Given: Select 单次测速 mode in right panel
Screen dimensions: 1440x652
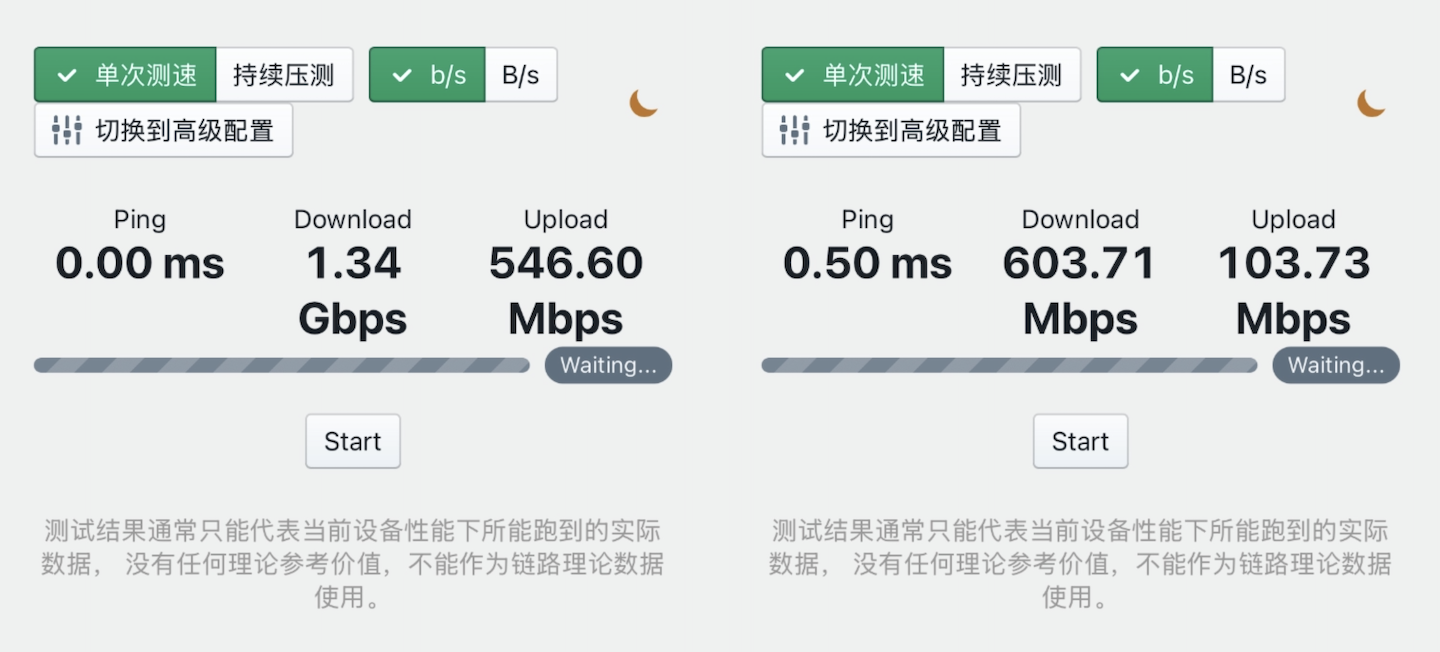Looking at the screenshot, I should [x=853, y=75].
